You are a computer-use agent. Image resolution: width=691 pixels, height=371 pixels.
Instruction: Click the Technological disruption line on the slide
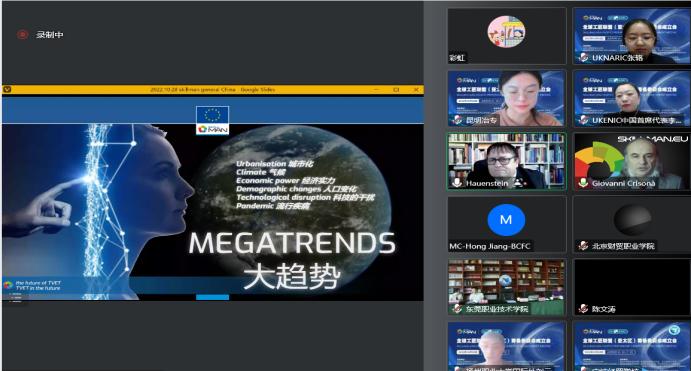click(x=305, y=197)
